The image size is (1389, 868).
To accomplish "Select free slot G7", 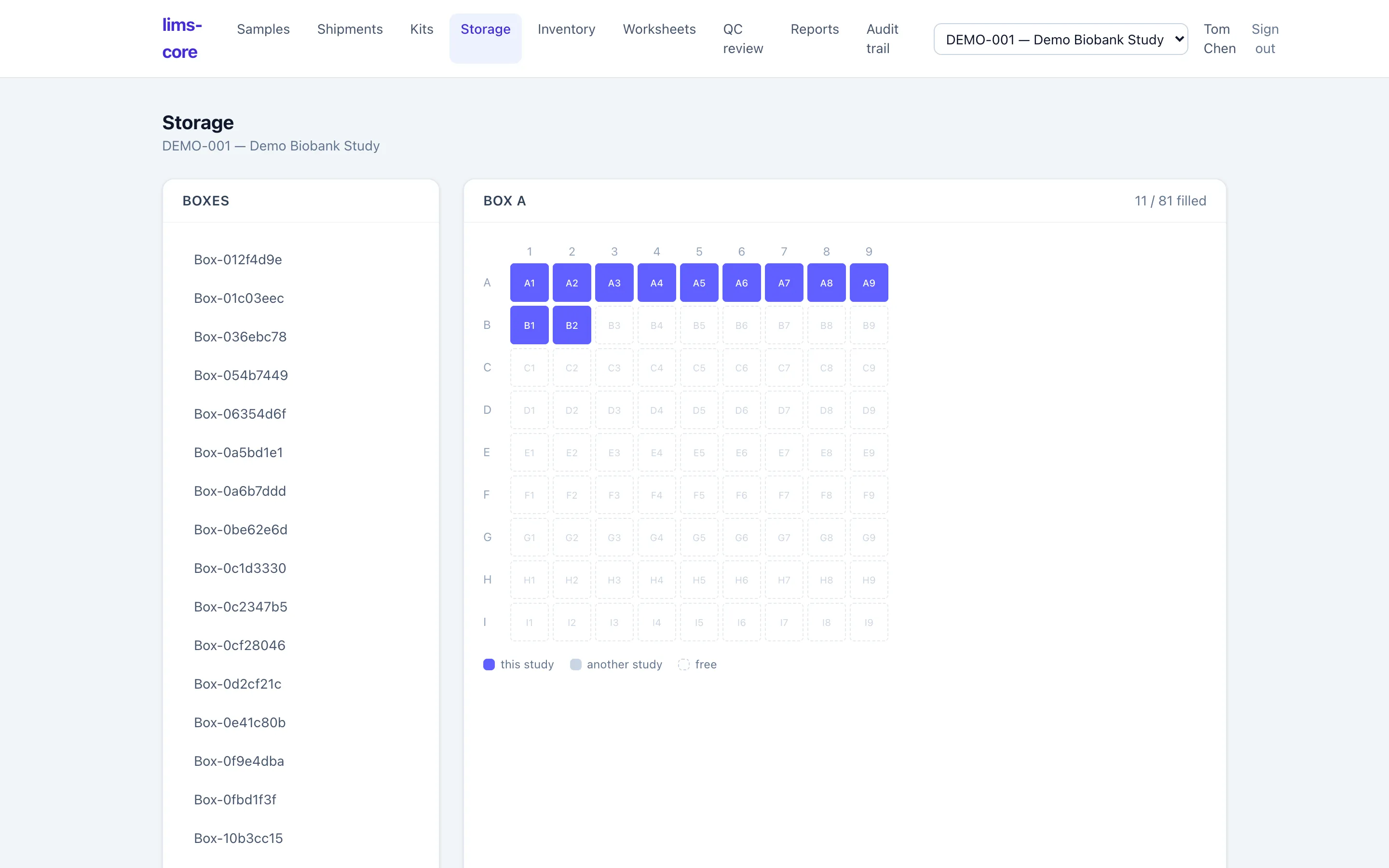I will coord(784,537).
